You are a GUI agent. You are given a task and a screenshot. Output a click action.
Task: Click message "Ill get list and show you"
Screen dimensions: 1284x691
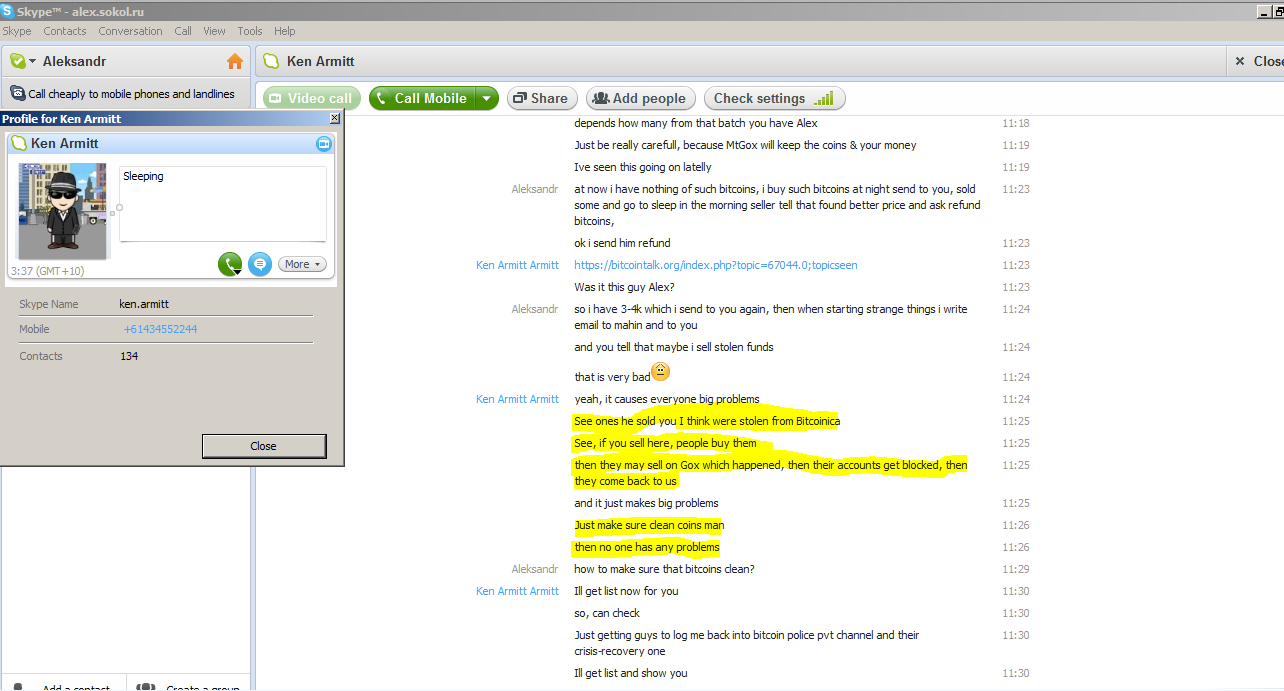coord(631,673)
